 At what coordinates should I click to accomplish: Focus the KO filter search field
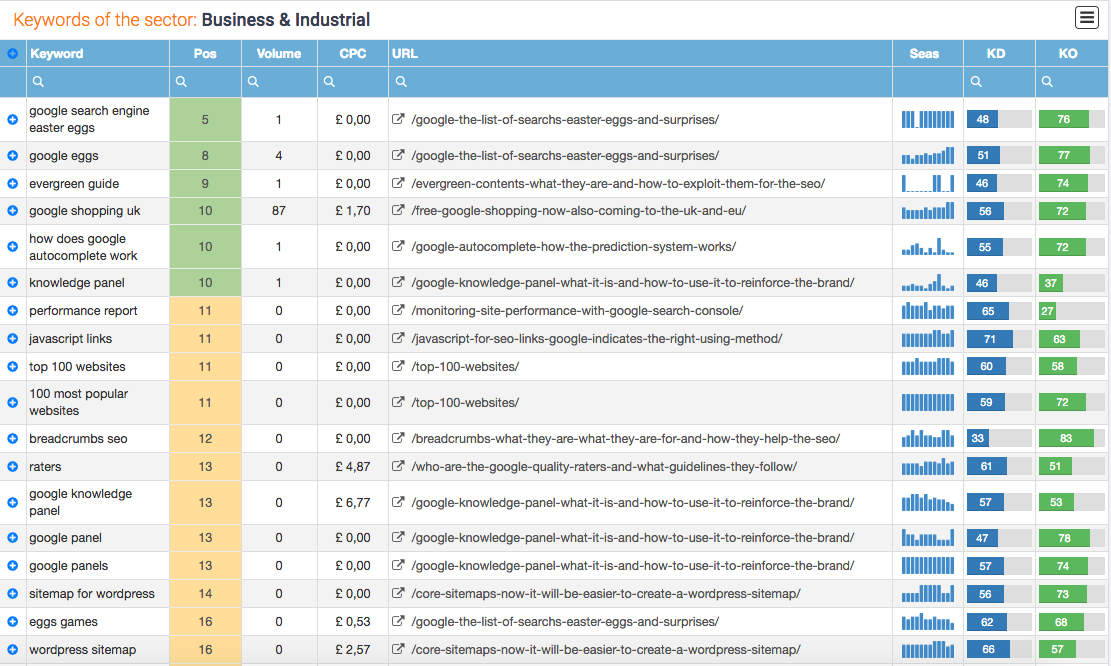click(1071, 82)
